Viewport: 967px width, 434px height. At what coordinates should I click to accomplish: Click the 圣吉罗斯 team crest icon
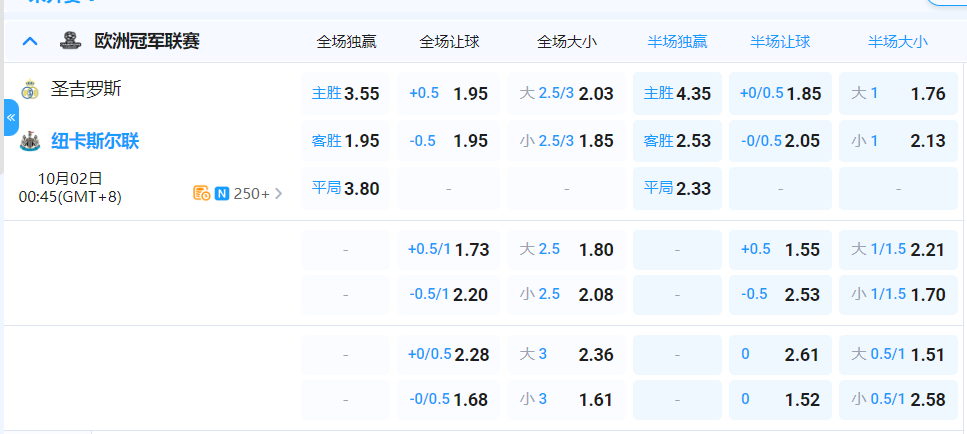29,89
